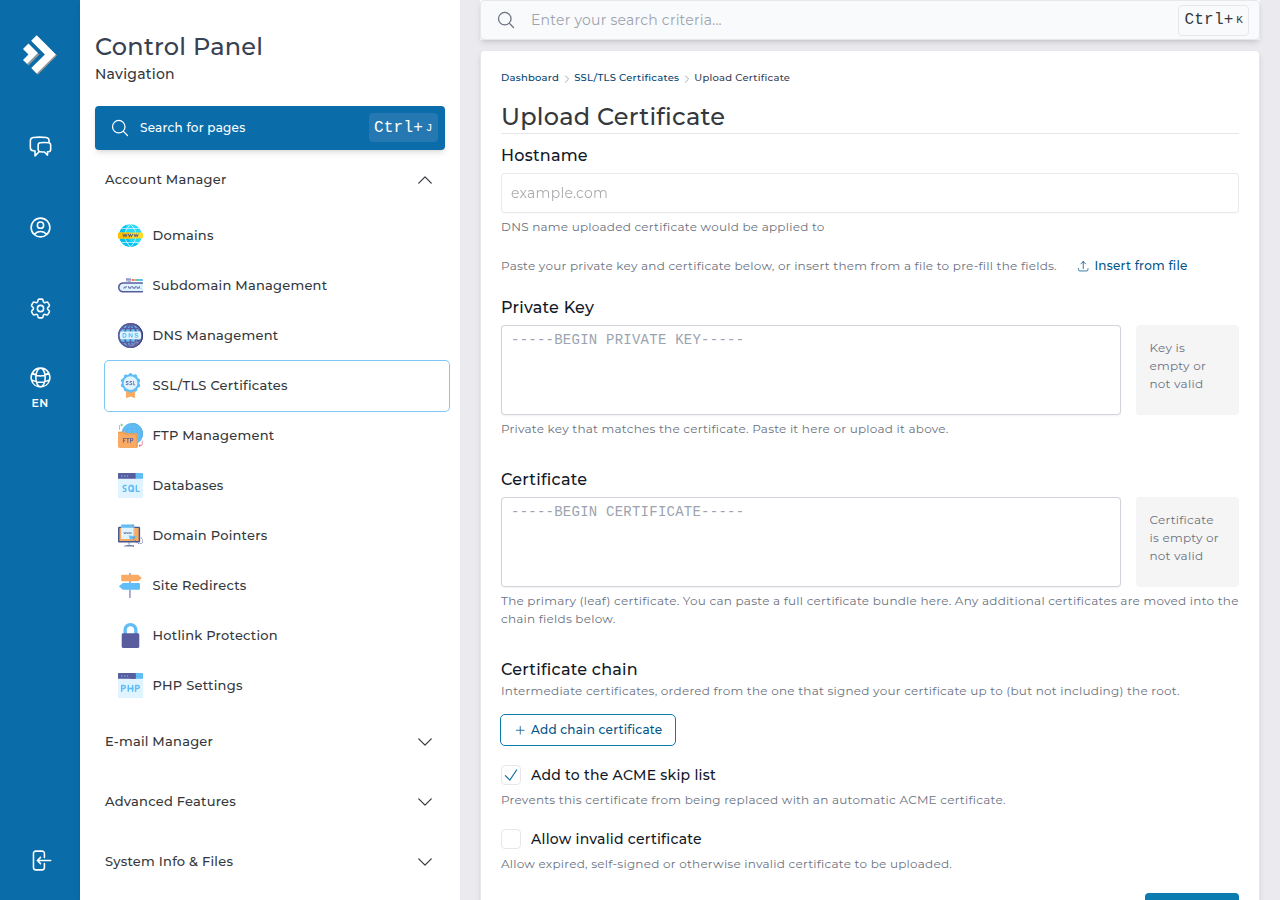Click the SSL certificate badge icon
This screenshot has width=1280, height=900.
click(x=130, y=386)
